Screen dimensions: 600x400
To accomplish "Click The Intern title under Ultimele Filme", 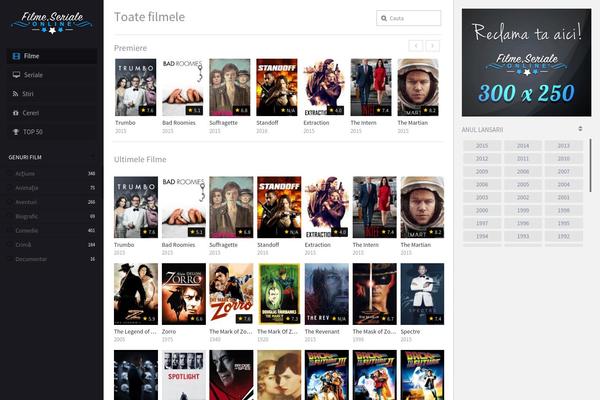I will click(x=365, y=245).
